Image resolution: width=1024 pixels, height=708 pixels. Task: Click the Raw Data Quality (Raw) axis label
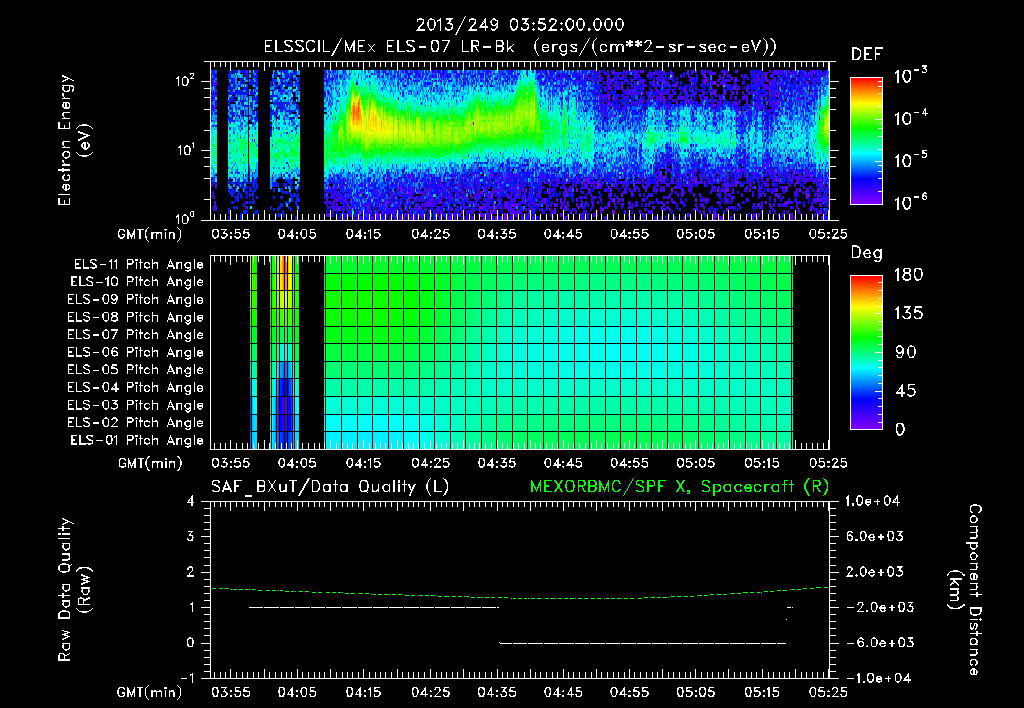[75, 590]
